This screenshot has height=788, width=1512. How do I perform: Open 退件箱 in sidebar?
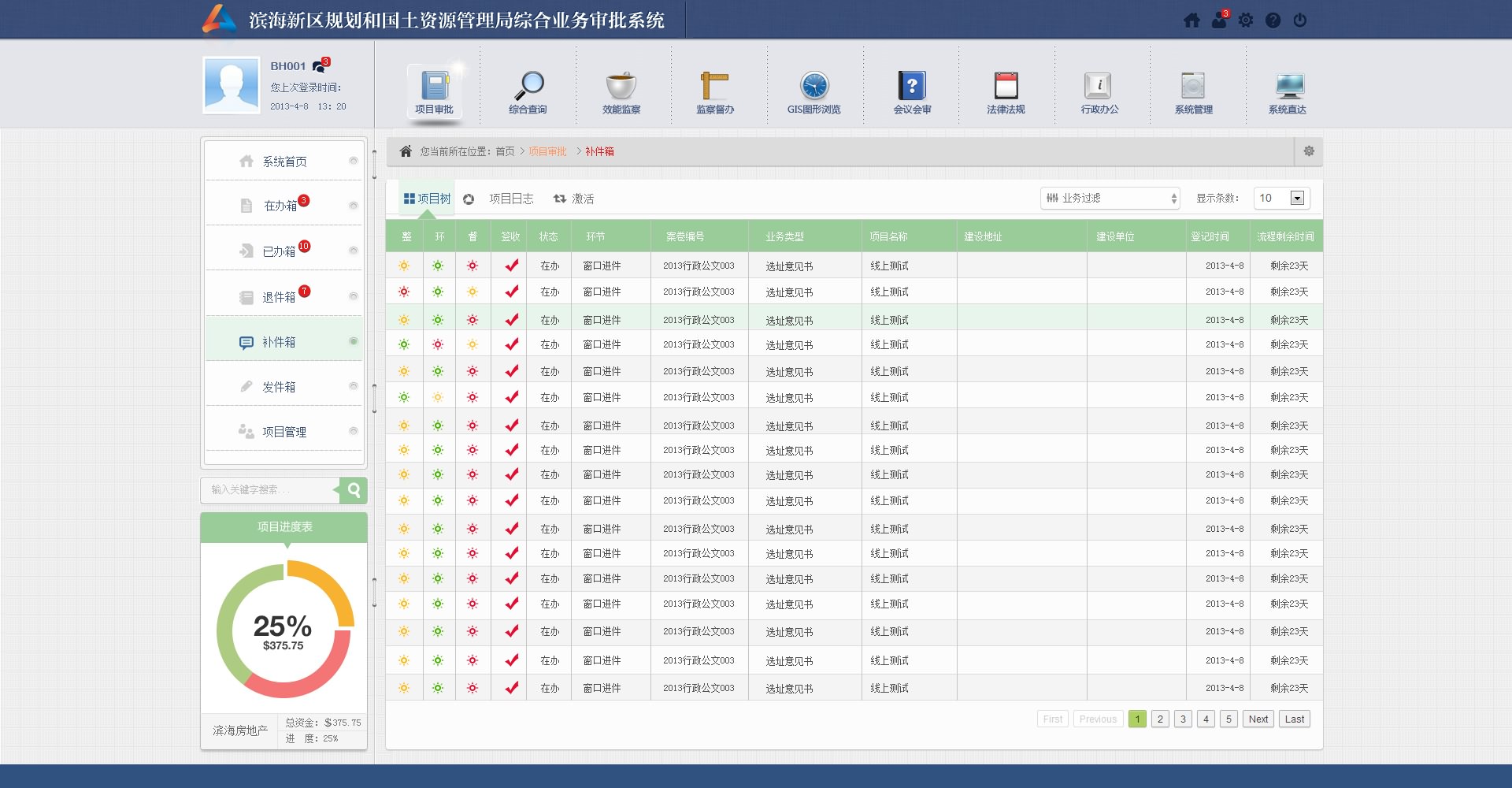click(284, 297)
